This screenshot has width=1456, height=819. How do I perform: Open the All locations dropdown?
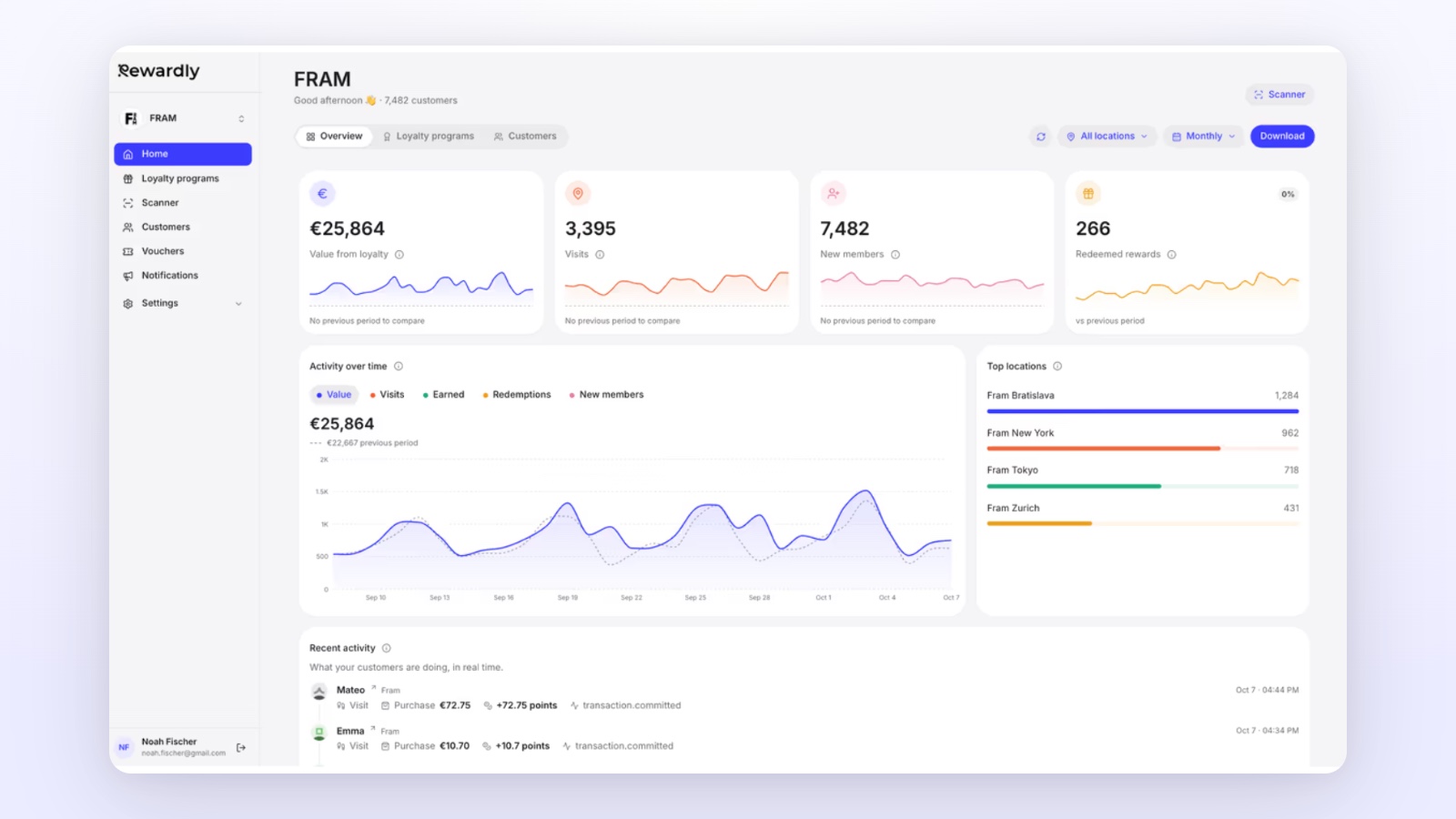click(x=1107, y=136)
